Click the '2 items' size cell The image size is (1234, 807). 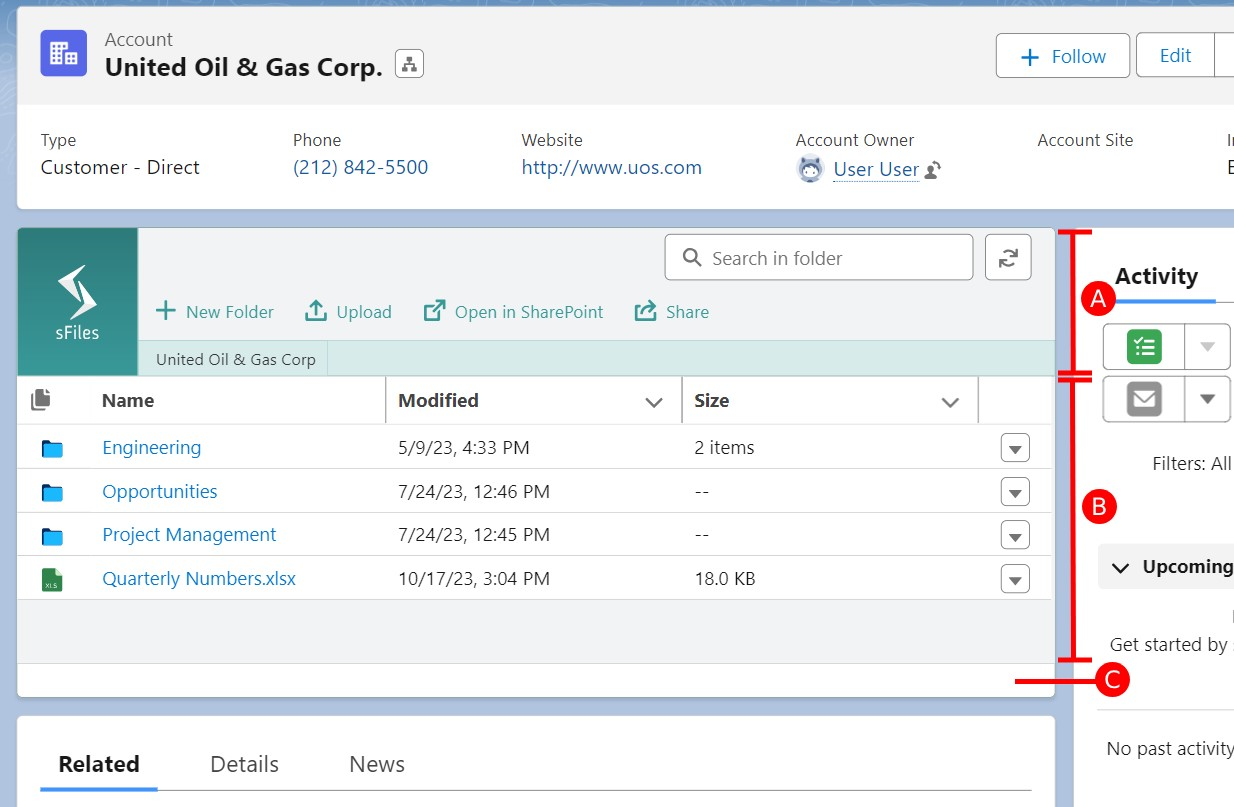724,448
